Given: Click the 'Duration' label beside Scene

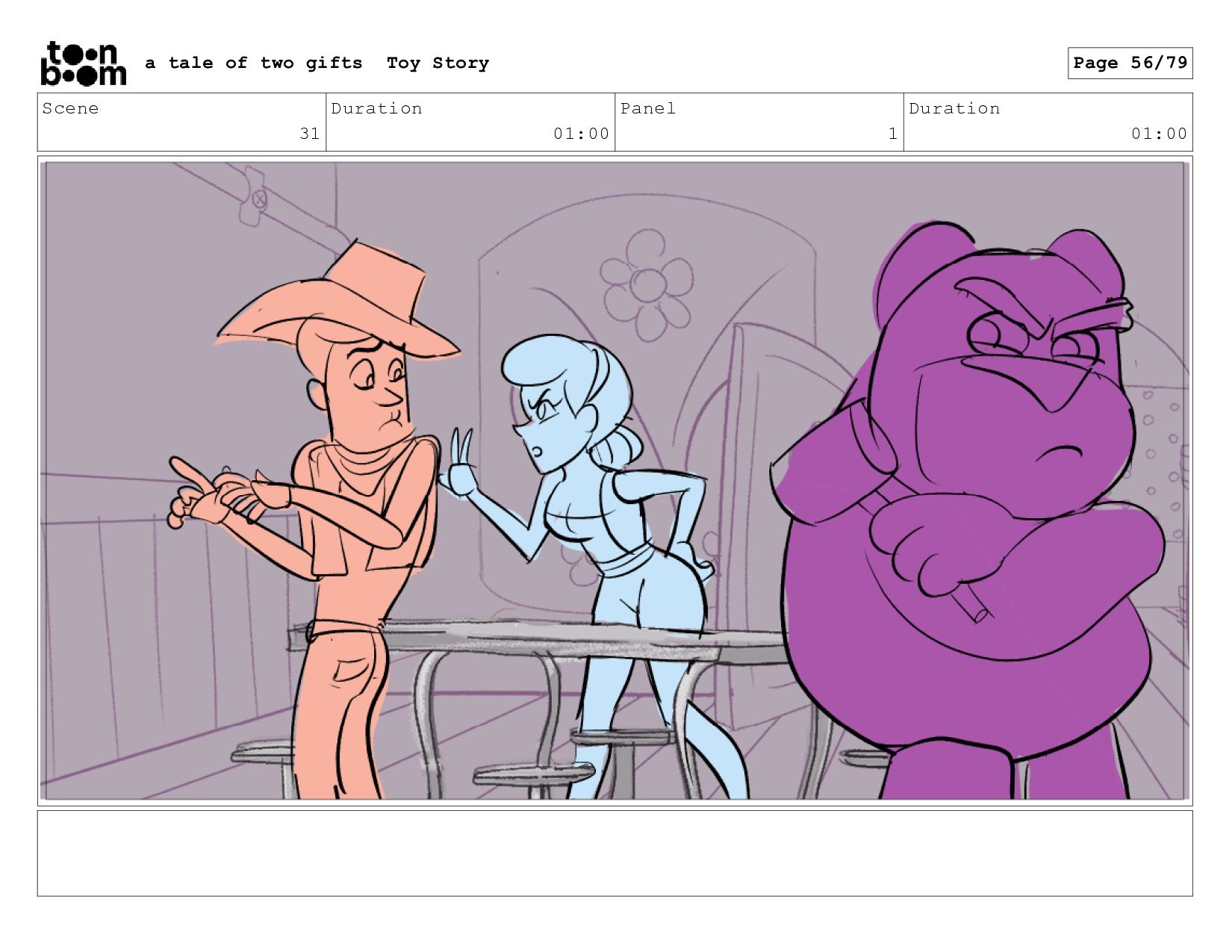Looking at the screenshot, I should [376, 108].
